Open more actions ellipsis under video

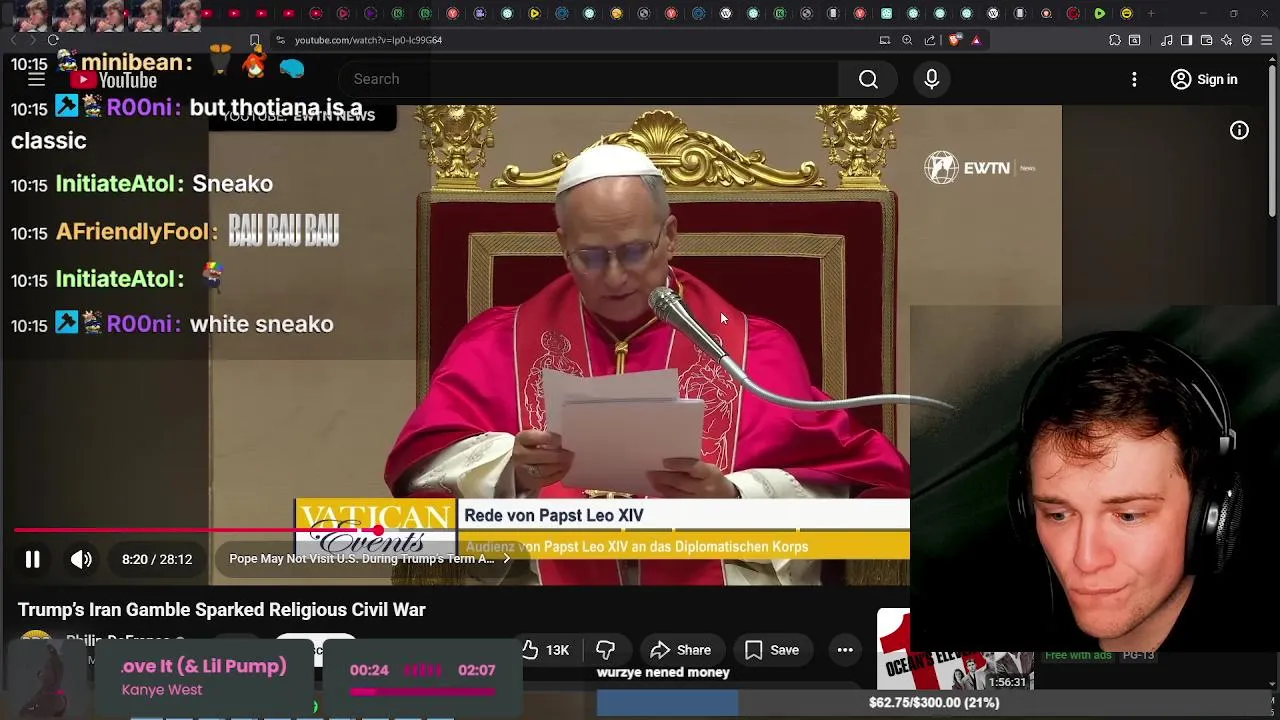pos(845,650)
